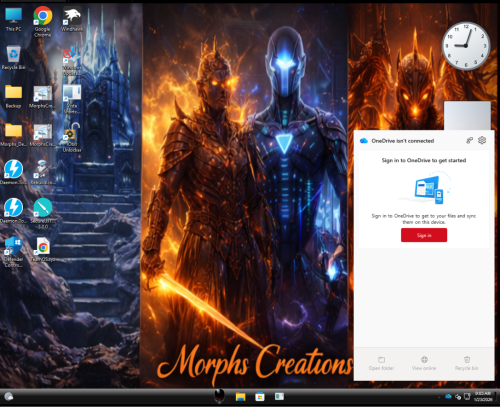Select the Daemon Tools shortcut beside SecureUXTheme
The height and width of the screenshot is (407, 500).
(x=13, y=211)
